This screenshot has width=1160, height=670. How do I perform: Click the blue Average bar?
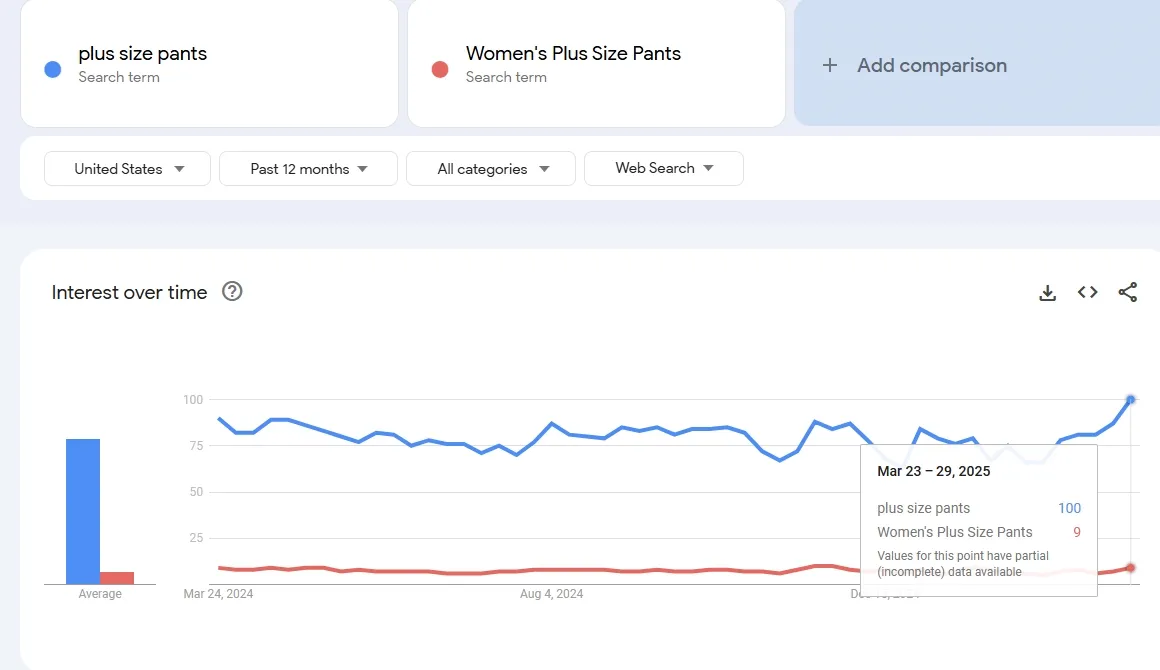83,511
